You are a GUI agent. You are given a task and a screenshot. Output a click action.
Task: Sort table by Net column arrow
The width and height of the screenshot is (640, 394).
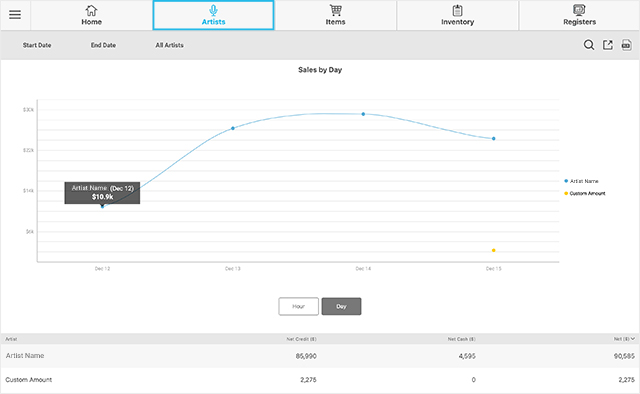(x=632, y=339)
